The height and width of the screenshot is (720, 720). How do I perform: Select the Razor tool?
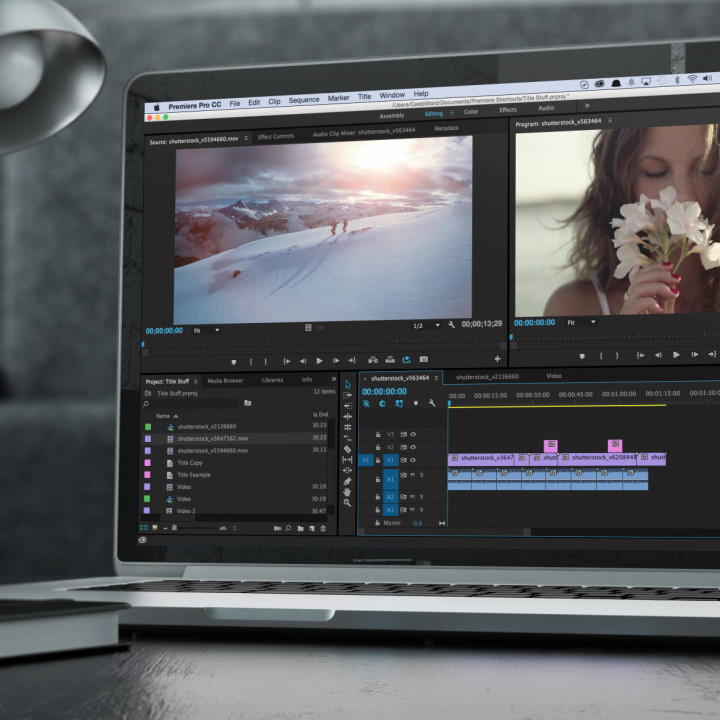[348, 449]
